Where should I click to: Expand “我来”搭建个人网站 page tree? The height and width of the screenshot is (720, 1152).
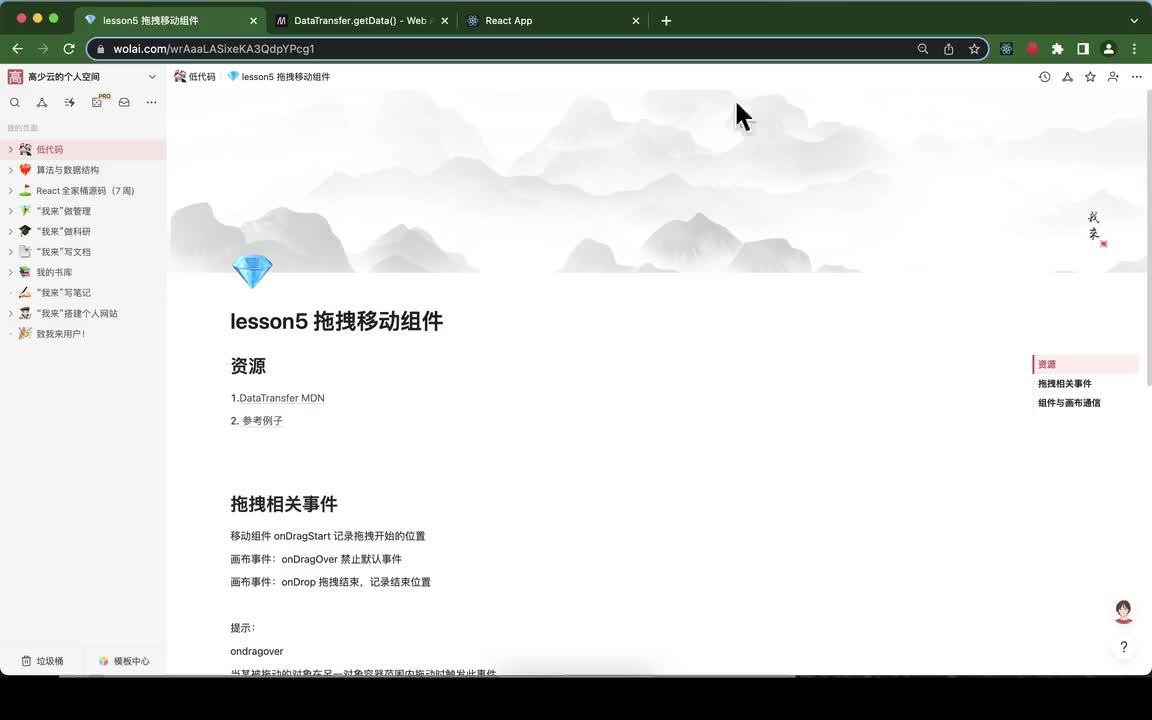[10, 313]
